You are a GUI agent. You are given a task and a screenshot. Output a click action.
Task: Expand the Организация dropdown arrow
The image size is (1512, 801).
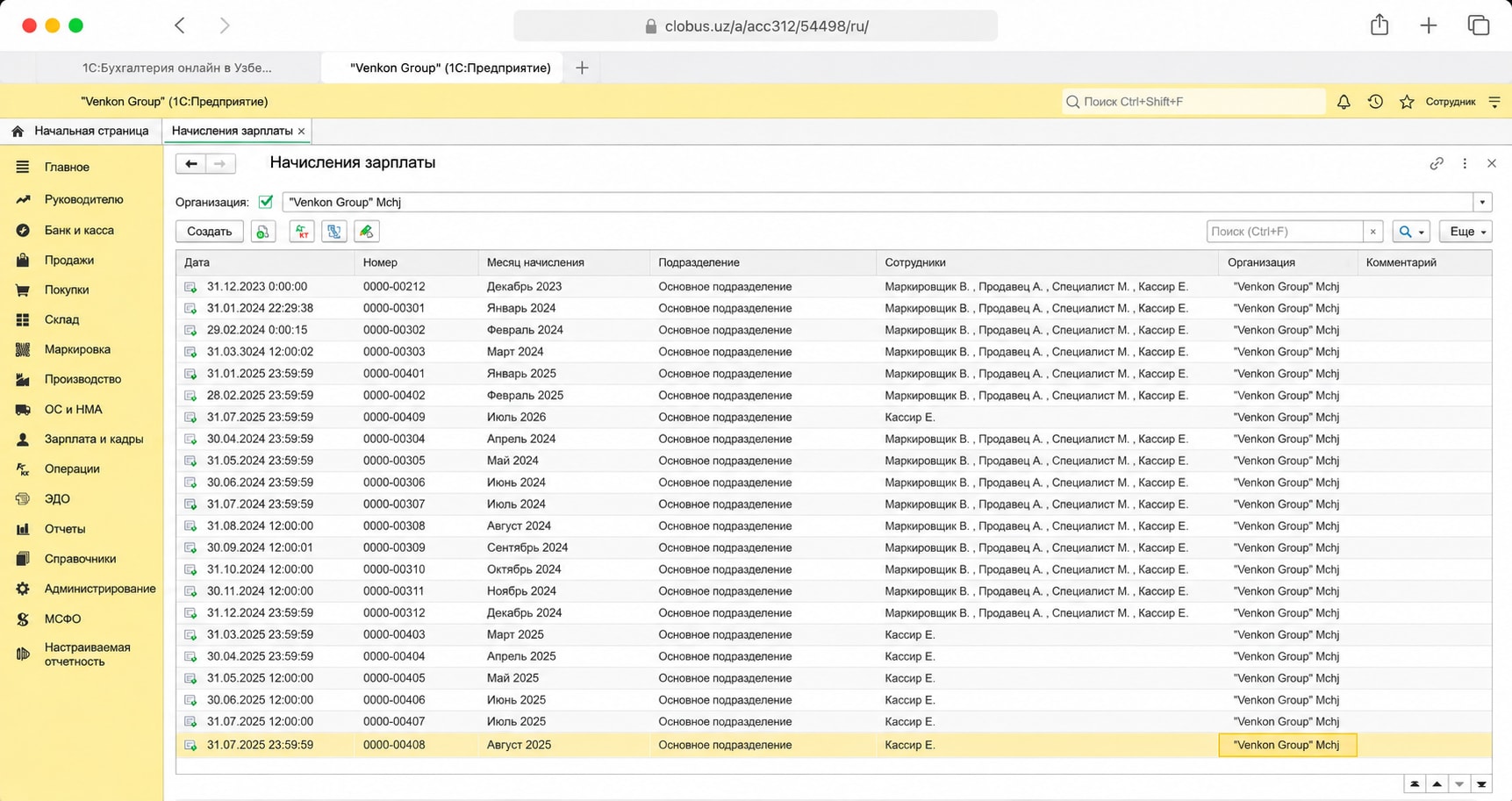pos(1482,203)
